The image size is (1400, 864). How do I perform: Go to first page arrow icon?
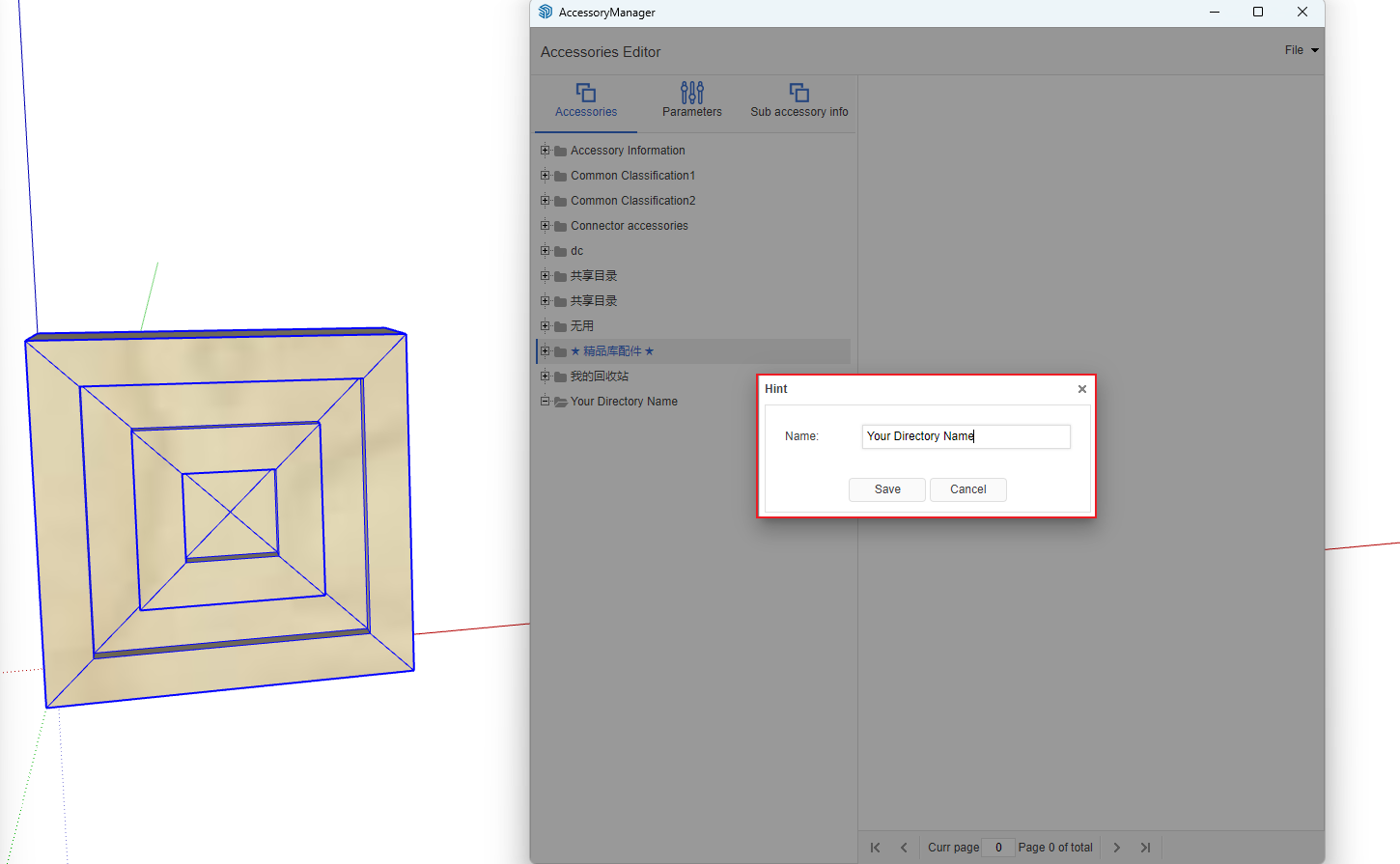(875, 848)
